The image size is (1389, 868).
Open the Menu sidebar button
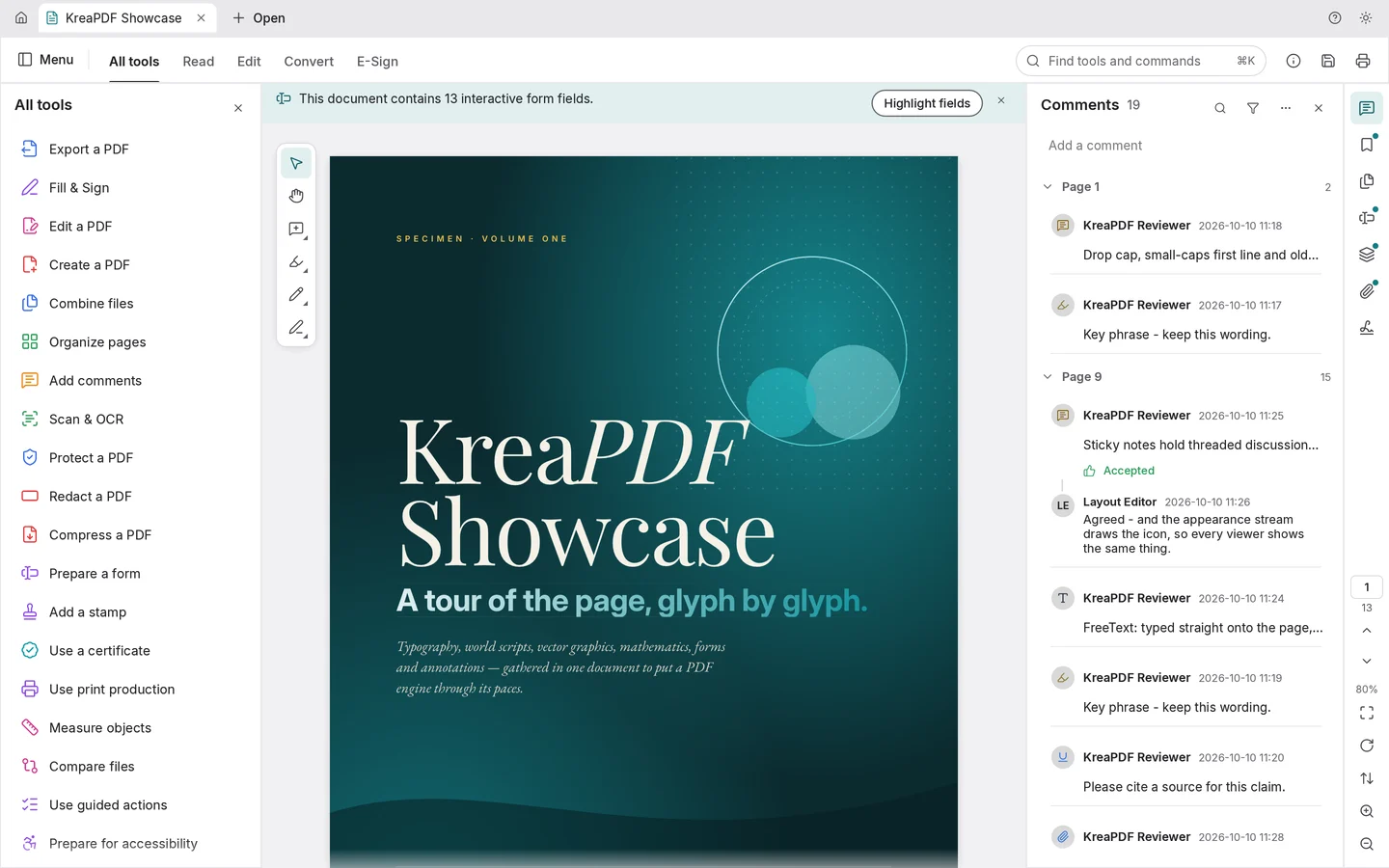pos(45,60)
